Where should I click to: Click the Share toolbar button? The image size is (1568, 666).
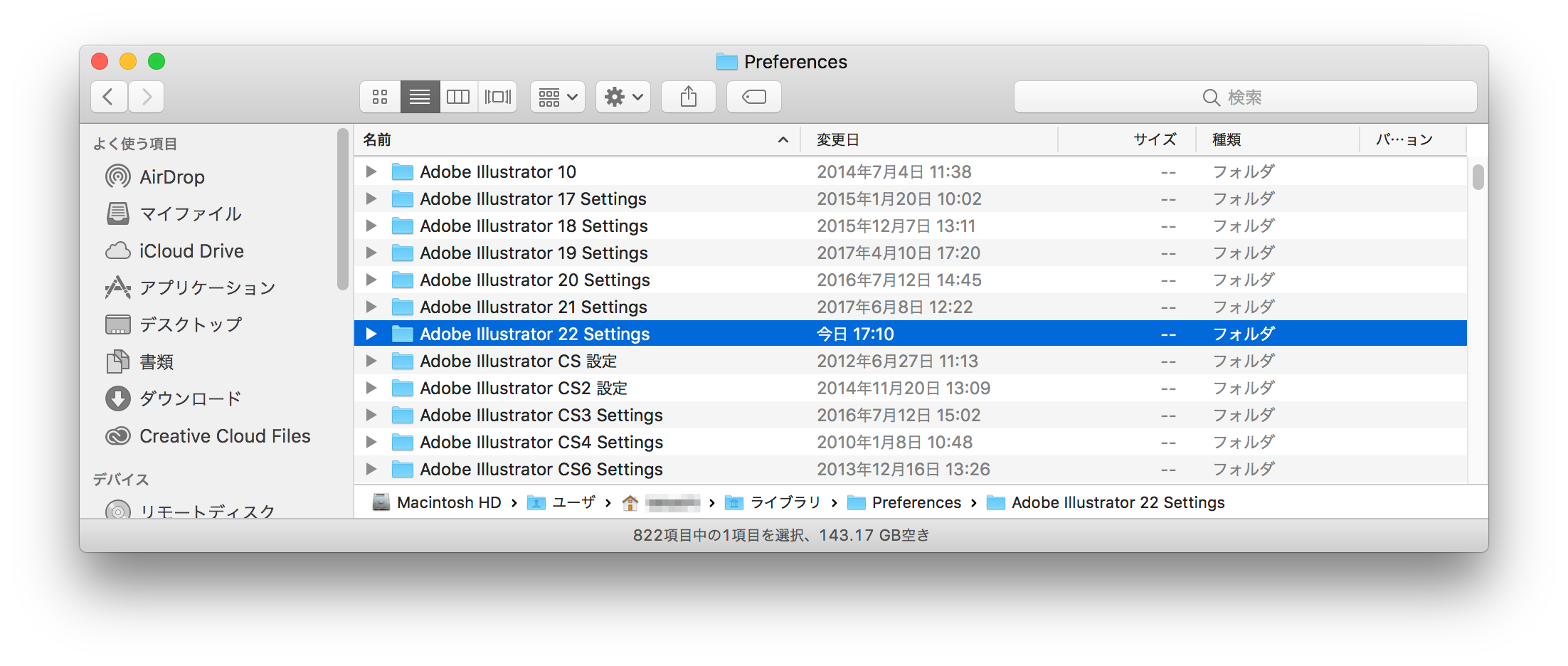689,97
